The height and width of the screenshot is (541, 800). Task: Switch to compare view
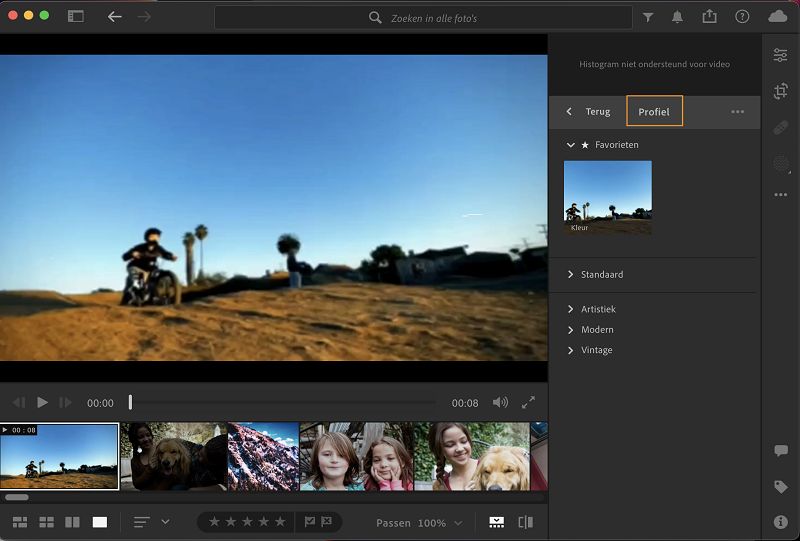pyautogui.click(x=72, y=522)
